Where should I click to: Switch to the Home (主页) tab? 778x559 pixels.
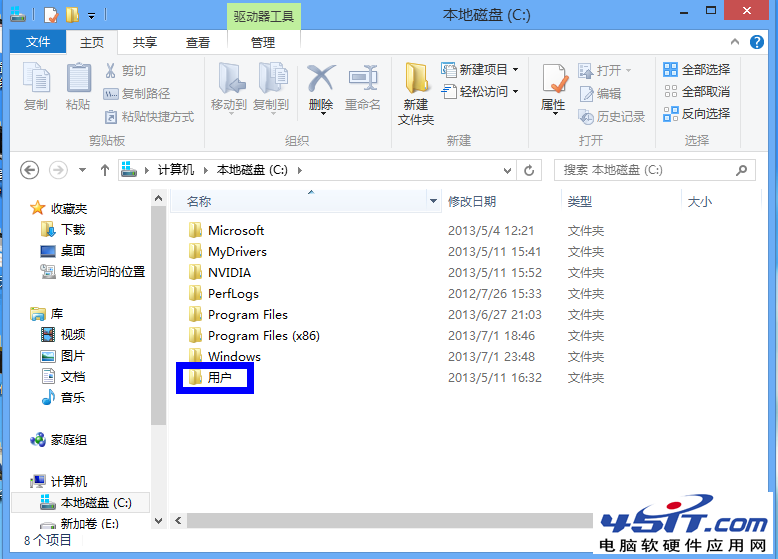point(92,43)
